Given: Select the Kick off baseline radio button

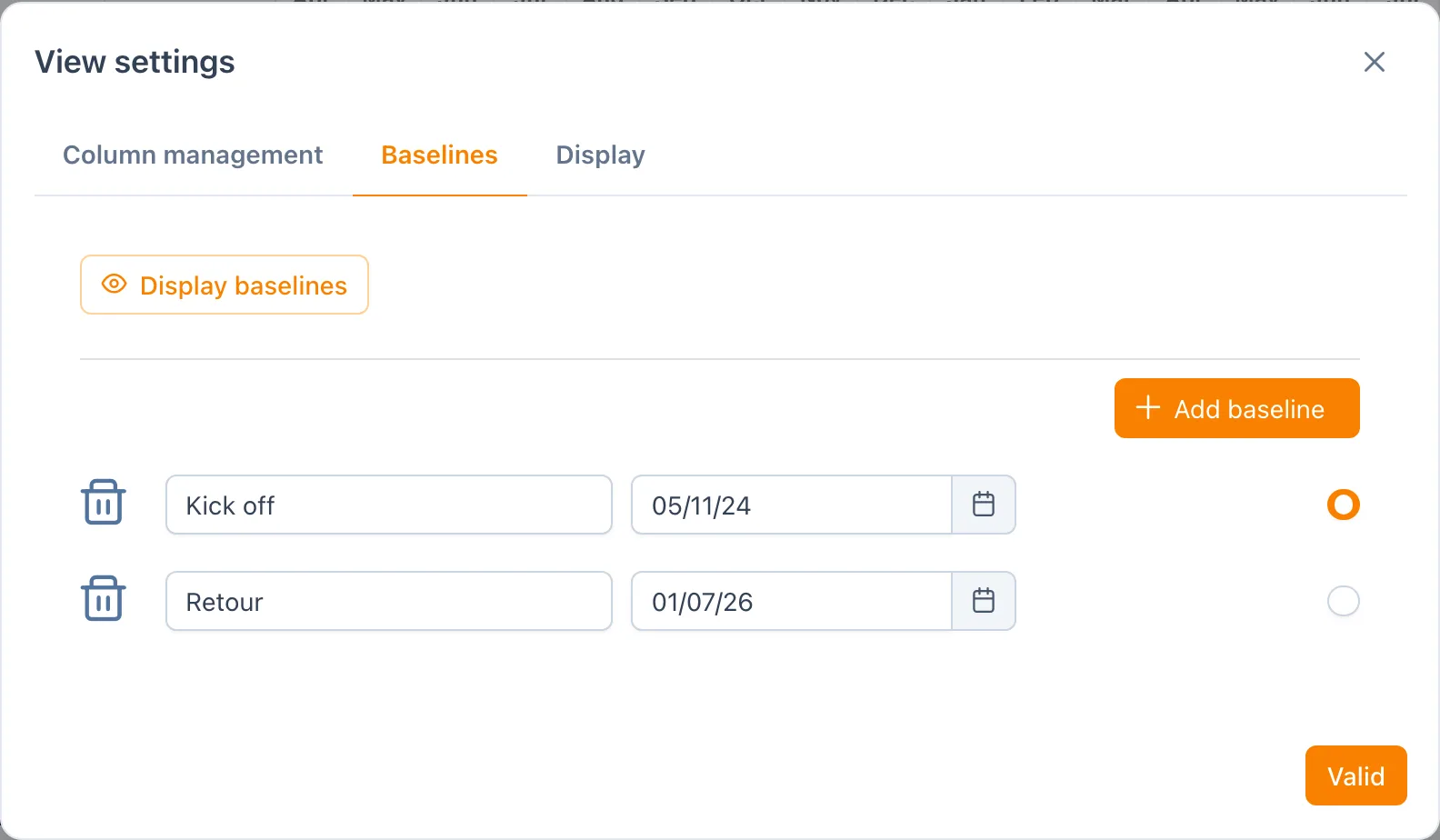Looking at the screenshot, I should coord(1344,505).
